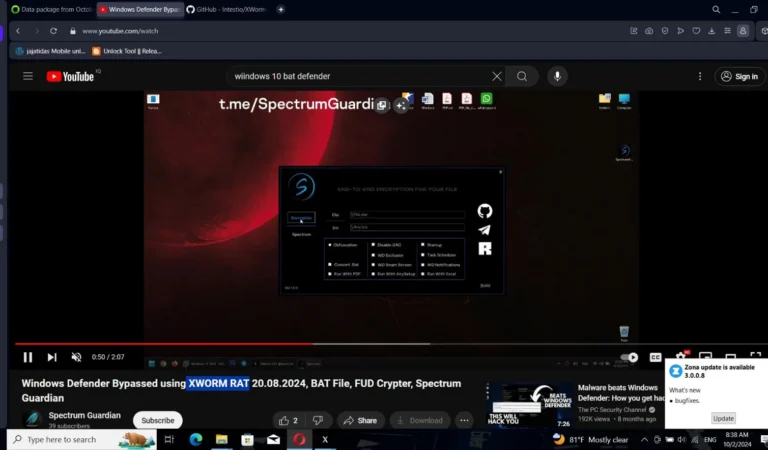Open browser downloads icon
Image resolution: width=768 pixels, height=450 pixels.
(x=712, y=31)
